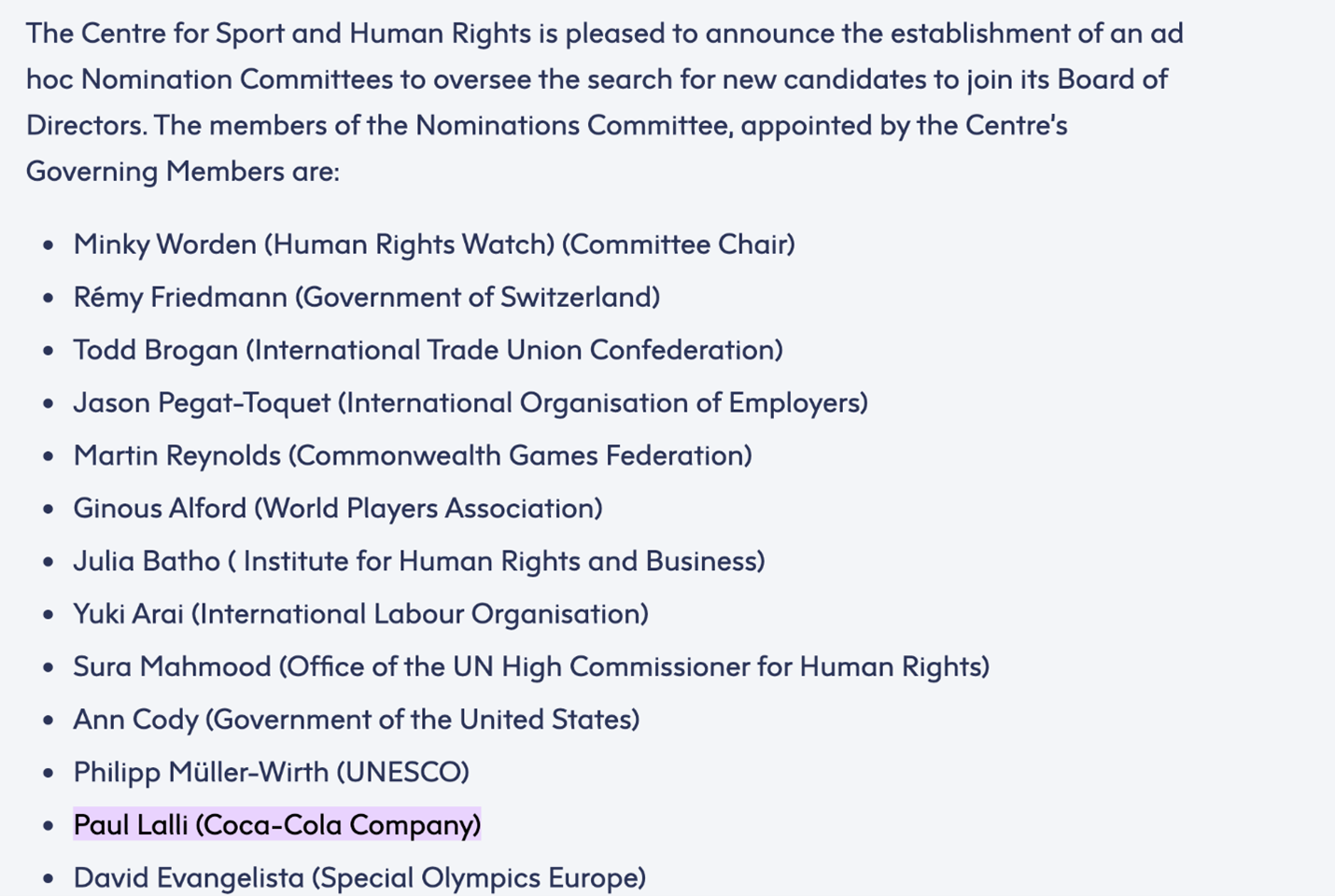This screenshot has height=896, width=1335.
Task: Click the Rémy Friedmann (Government of Switzerland) line
Action: (x=366, y=298)
